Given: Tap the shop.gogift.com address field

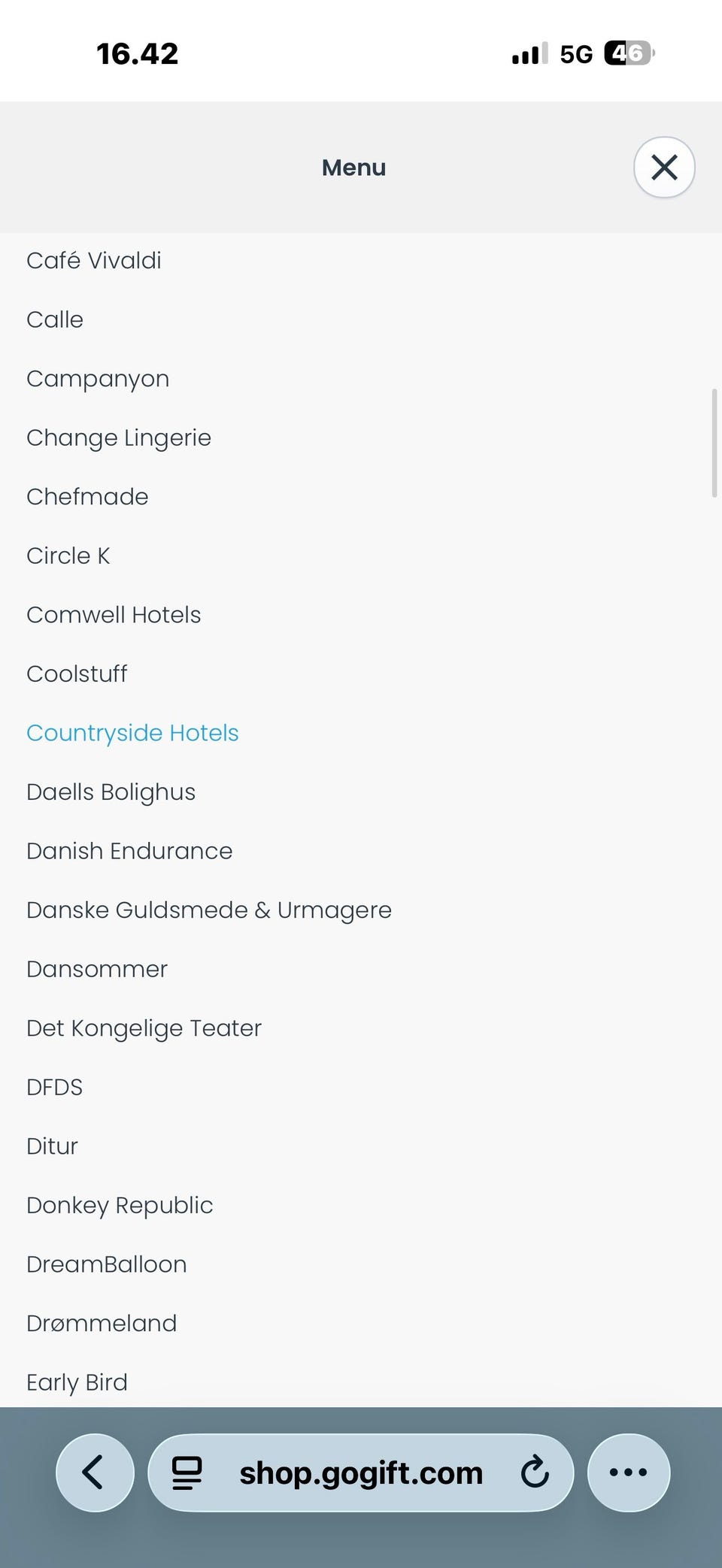Looking at the screenshot, I should click(x=361, y=1473).
